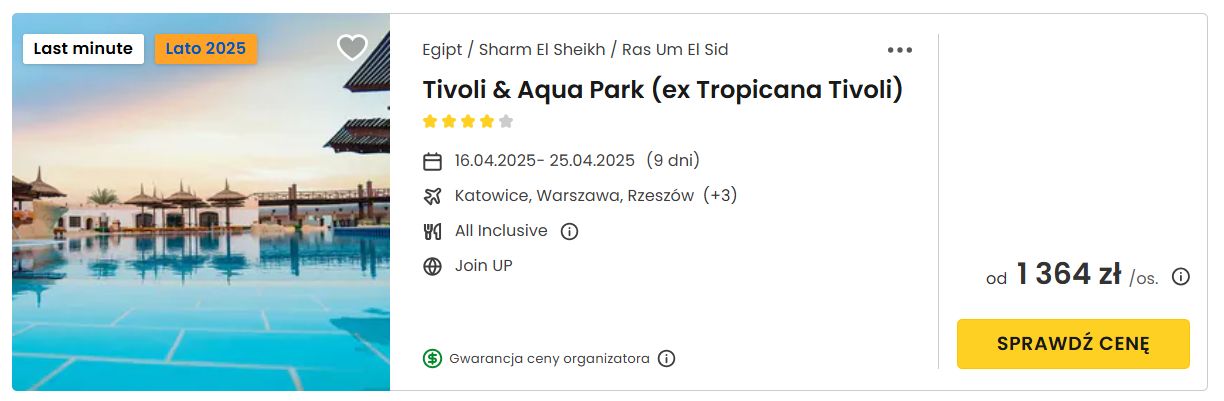Click the All Inclusive info icon
Viewport: 1224px width, 401px height.
click(x=569, y=231)
